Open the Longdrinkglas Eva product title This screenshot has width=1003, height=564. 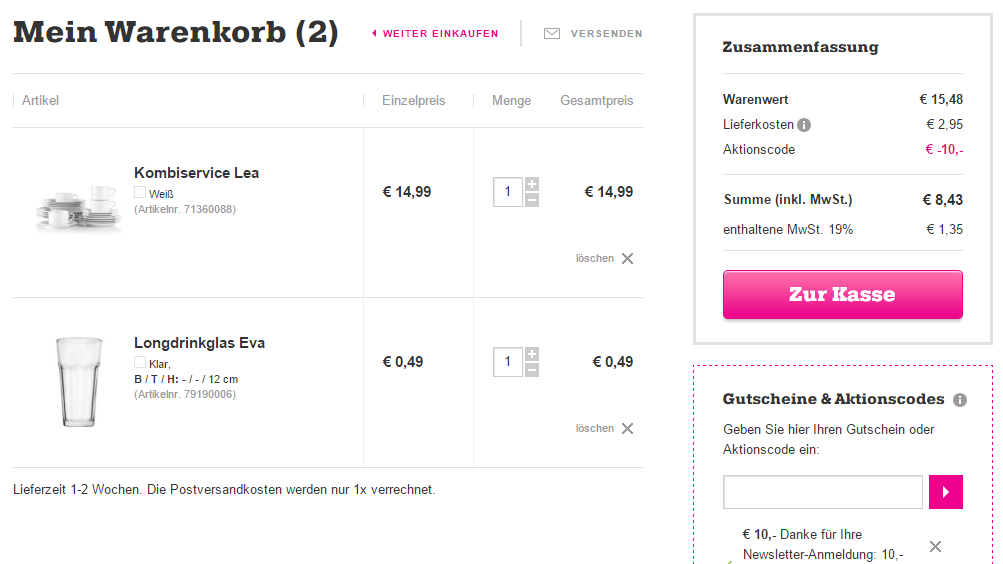pos(199,343)
